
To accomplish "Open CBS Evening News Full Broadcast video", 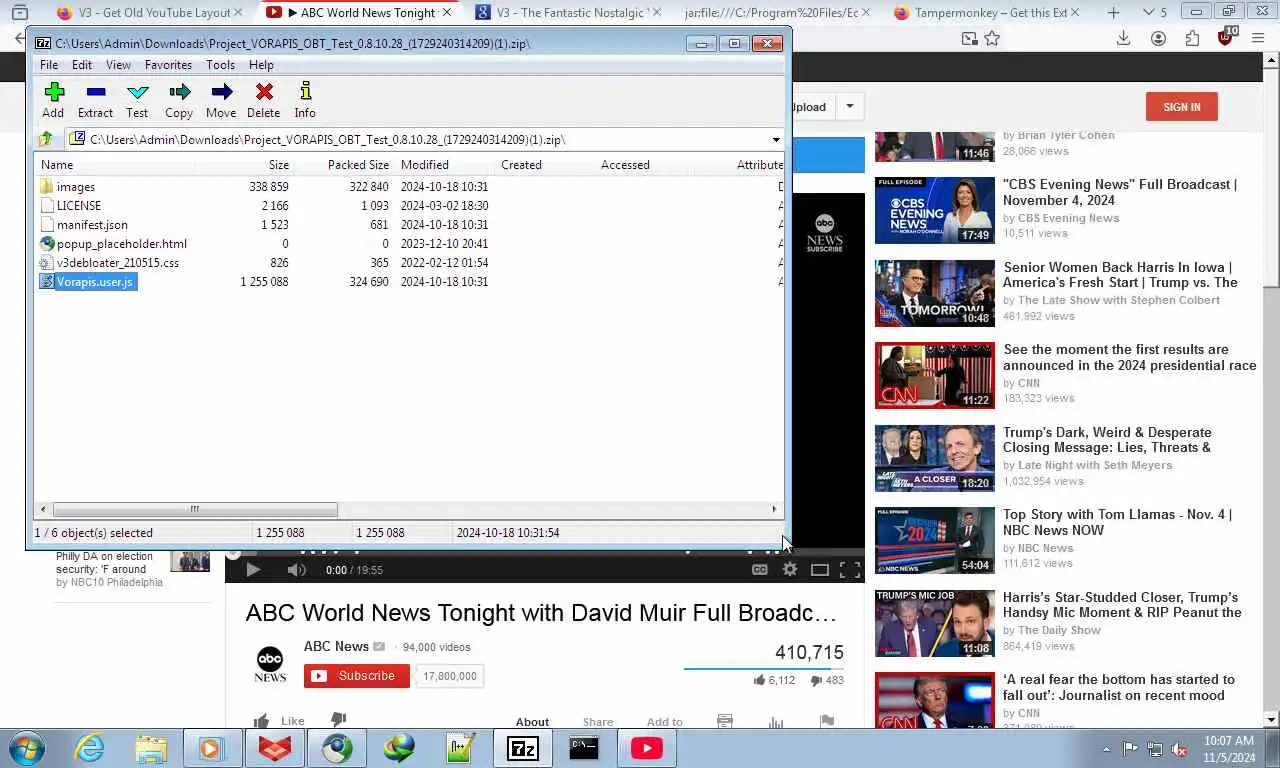I will coord(1120,192).
